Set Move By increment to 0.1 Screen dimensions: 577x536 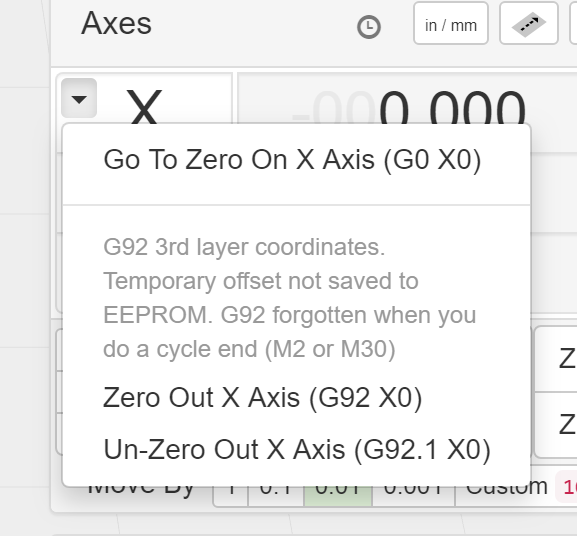click(276, 491)
